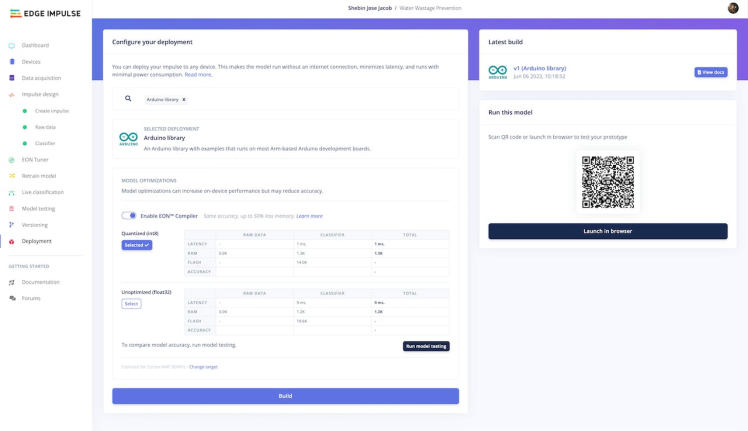
Task: Click the Edge Impulse logo
Action: [45, 13]
